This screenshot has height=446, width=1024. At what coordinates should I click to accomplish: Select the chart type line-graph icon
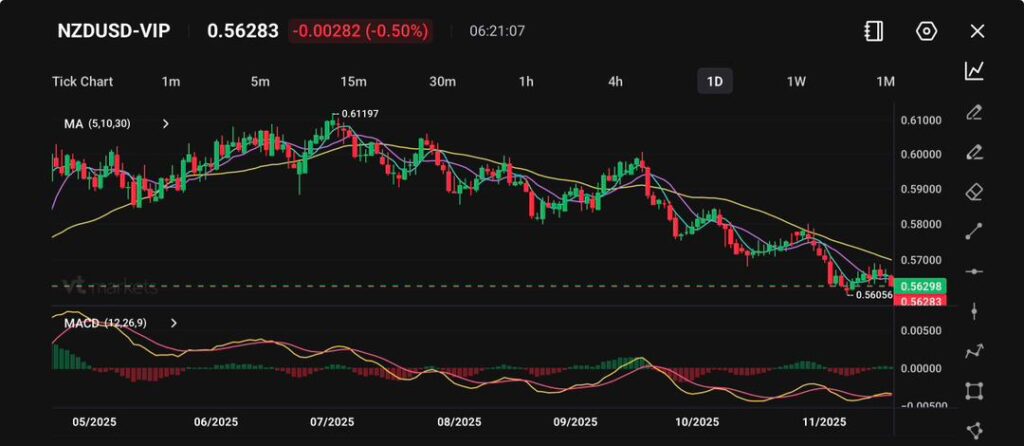[974, 71]
